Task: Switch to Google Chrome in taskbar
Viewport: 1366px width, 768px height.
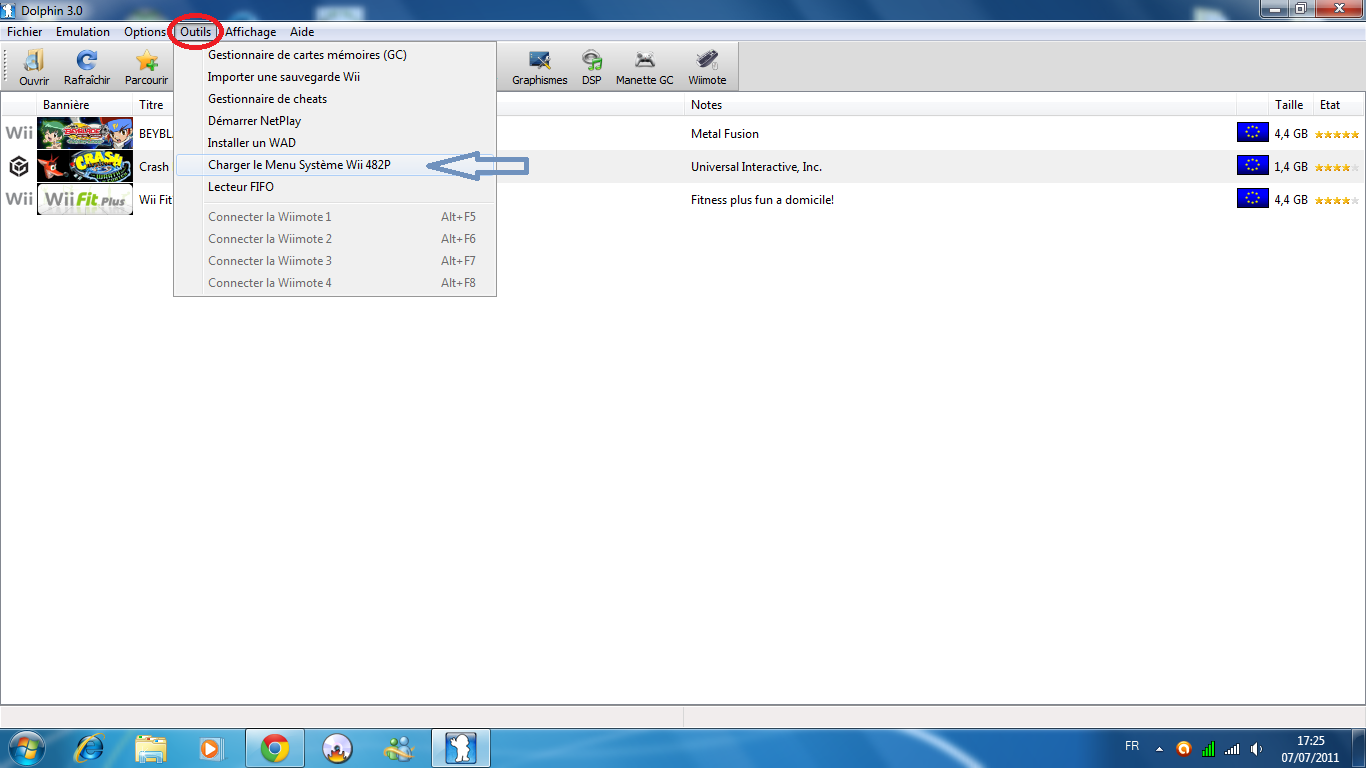Action: [x=275, y=748]
